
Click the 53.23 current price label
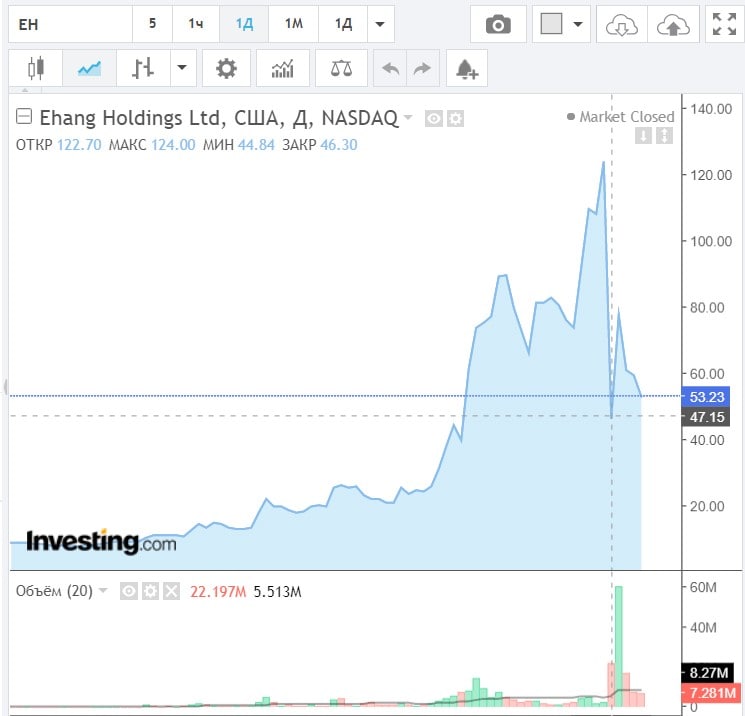[x=706, y=397]
